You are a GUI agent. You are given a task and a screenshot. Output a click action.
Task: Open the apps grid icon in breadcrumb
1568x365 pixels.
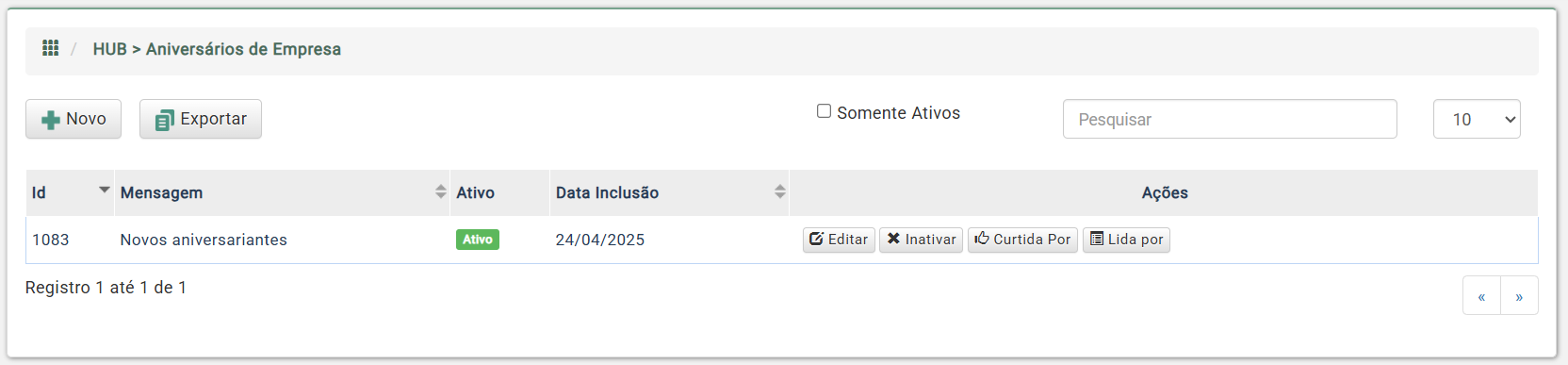pyautogui.click(x=51, y=48)
